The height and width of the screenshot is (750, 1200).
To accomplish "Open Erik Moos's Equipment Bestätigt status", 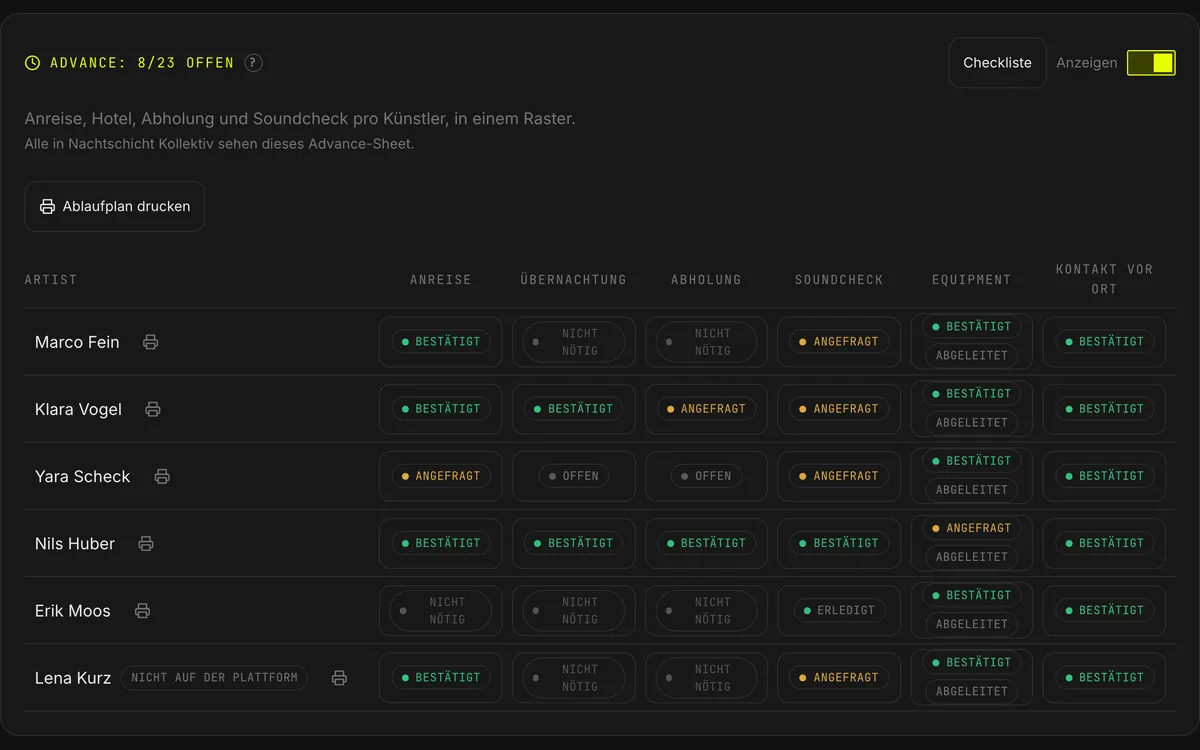I will [x=971, y=595].
